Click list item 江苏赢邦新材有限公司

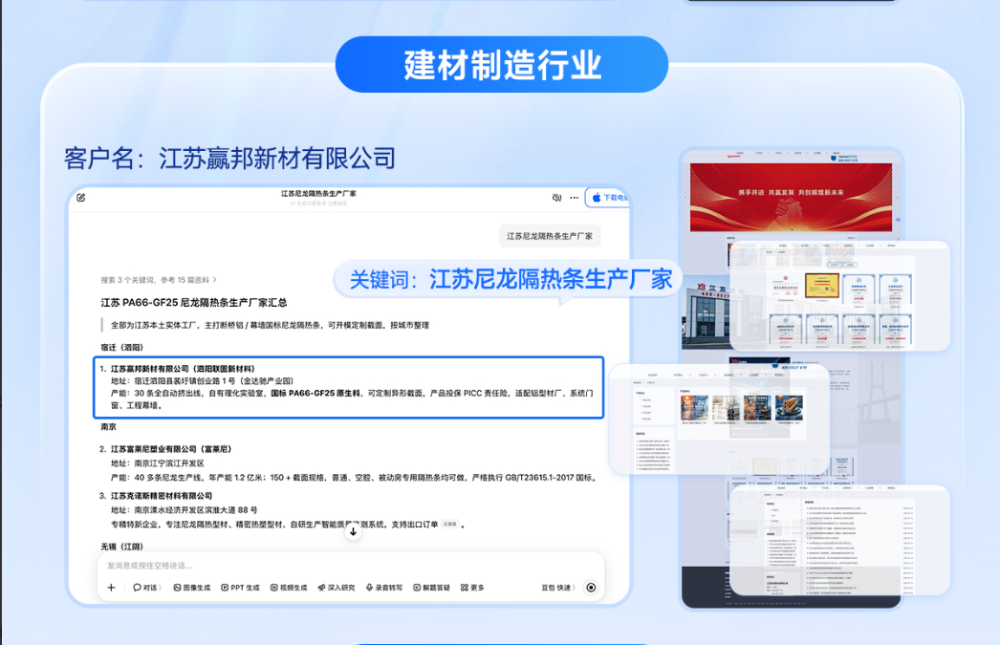point(182,369)
